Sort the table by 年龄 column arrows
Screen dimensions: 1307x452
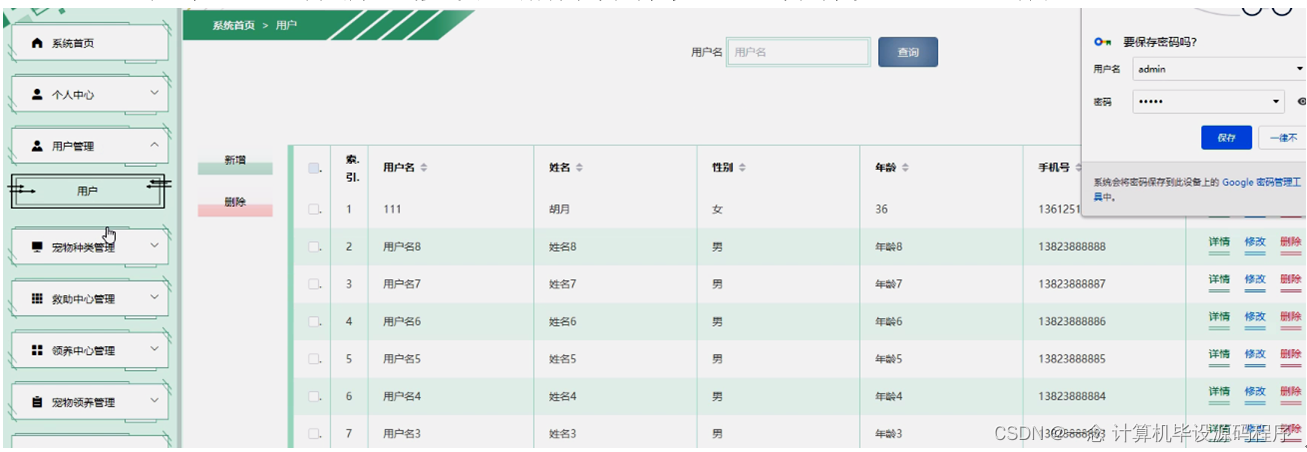tap(905, 168)
